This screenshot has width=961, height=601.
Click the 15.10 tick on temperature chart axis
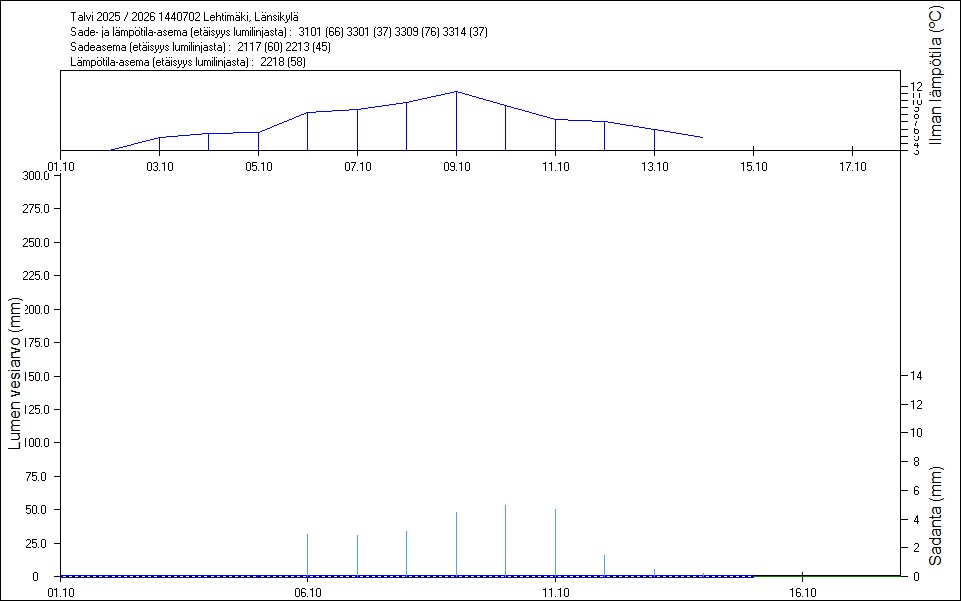click(x=752, y=166)
